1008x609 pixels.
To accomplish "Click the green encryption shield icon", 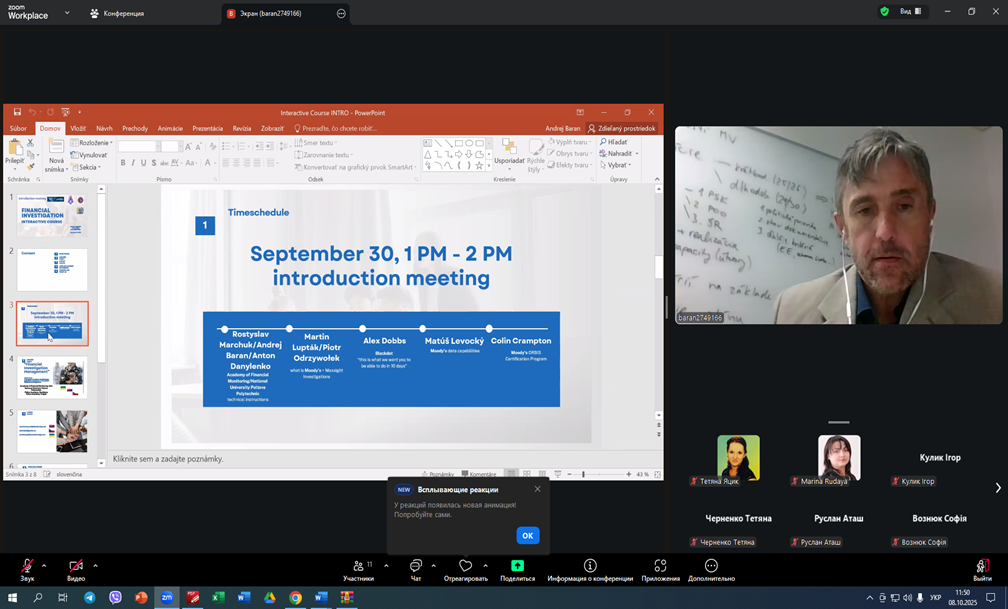I will click(x=884, y=12).
